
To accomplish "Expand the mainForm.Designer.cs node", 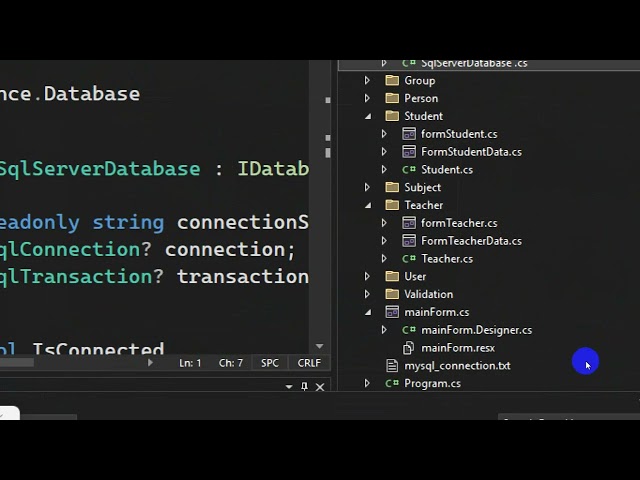I will click(x=384, y=330).
